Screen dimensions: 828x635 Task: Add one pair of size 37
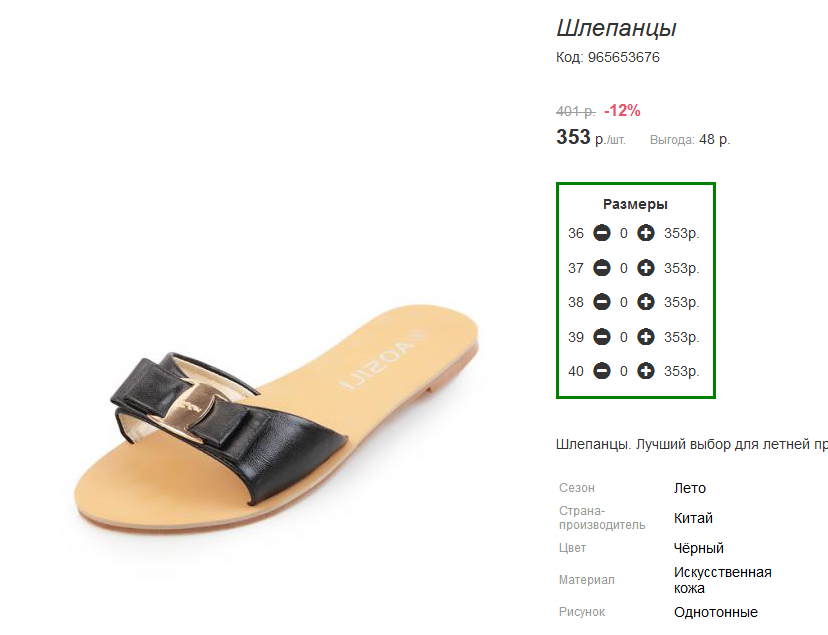(645, 268)
